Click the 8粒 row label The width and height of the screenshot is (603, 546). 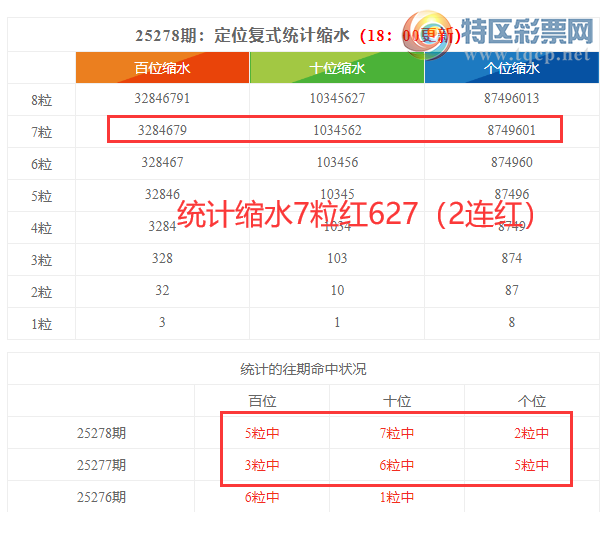pos(41,99)
